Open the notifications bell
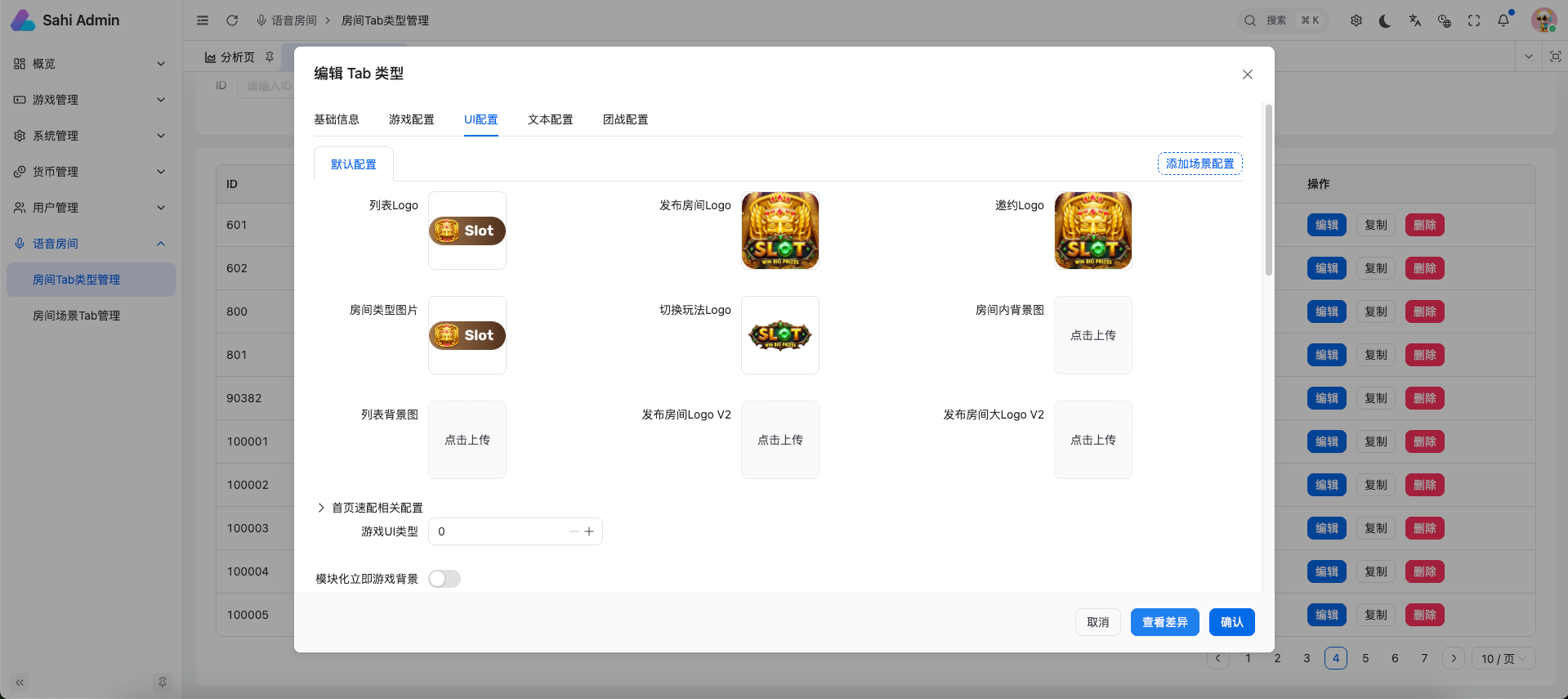 1503,20
